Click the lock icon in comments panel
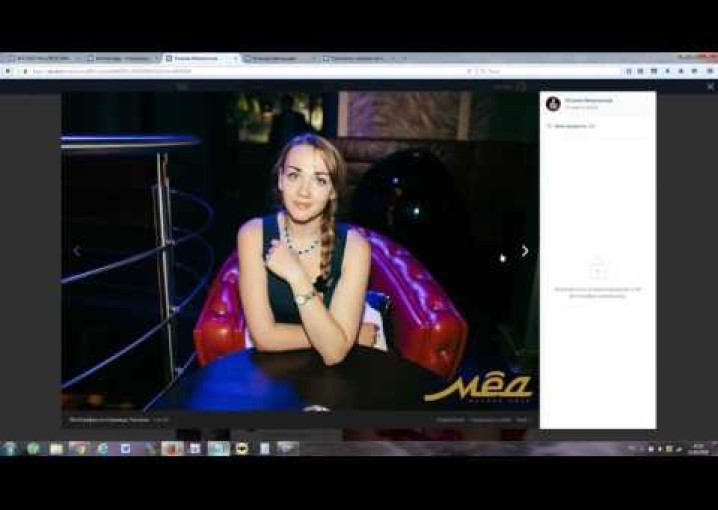This screenshot has width=718, height=510. pyautogui.click(x=597, y=268)
